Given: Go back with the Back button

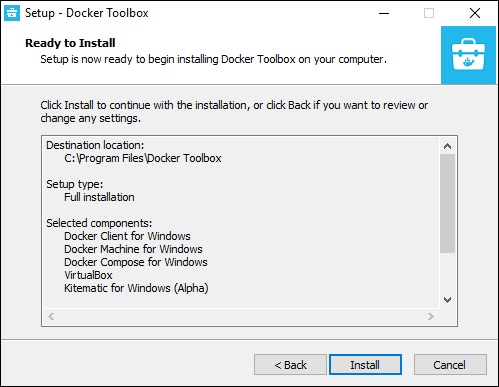Looking at the screenshot, I should coord(290,365).
